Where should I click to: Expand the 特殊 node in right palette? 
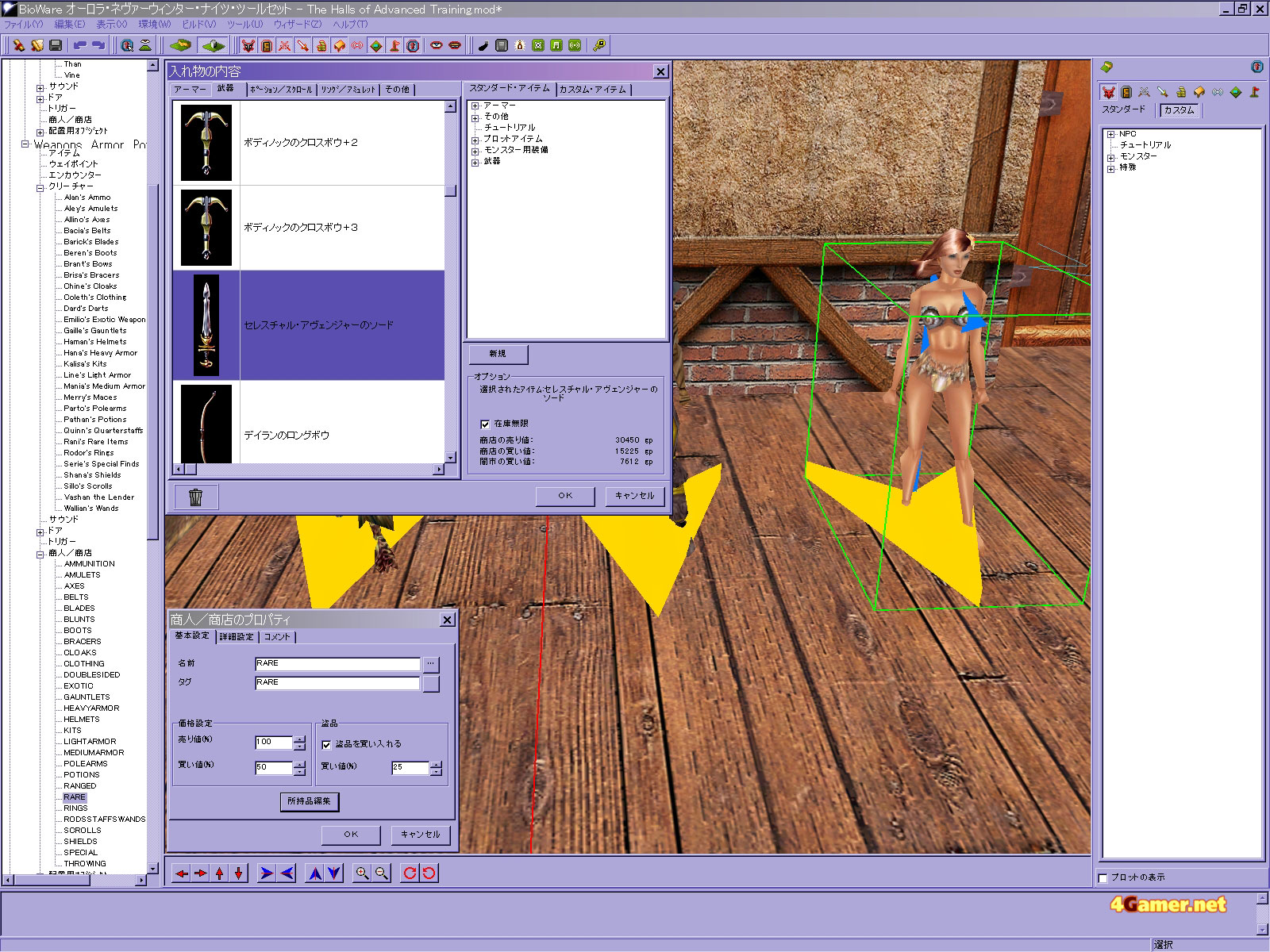coord(1111,168)
